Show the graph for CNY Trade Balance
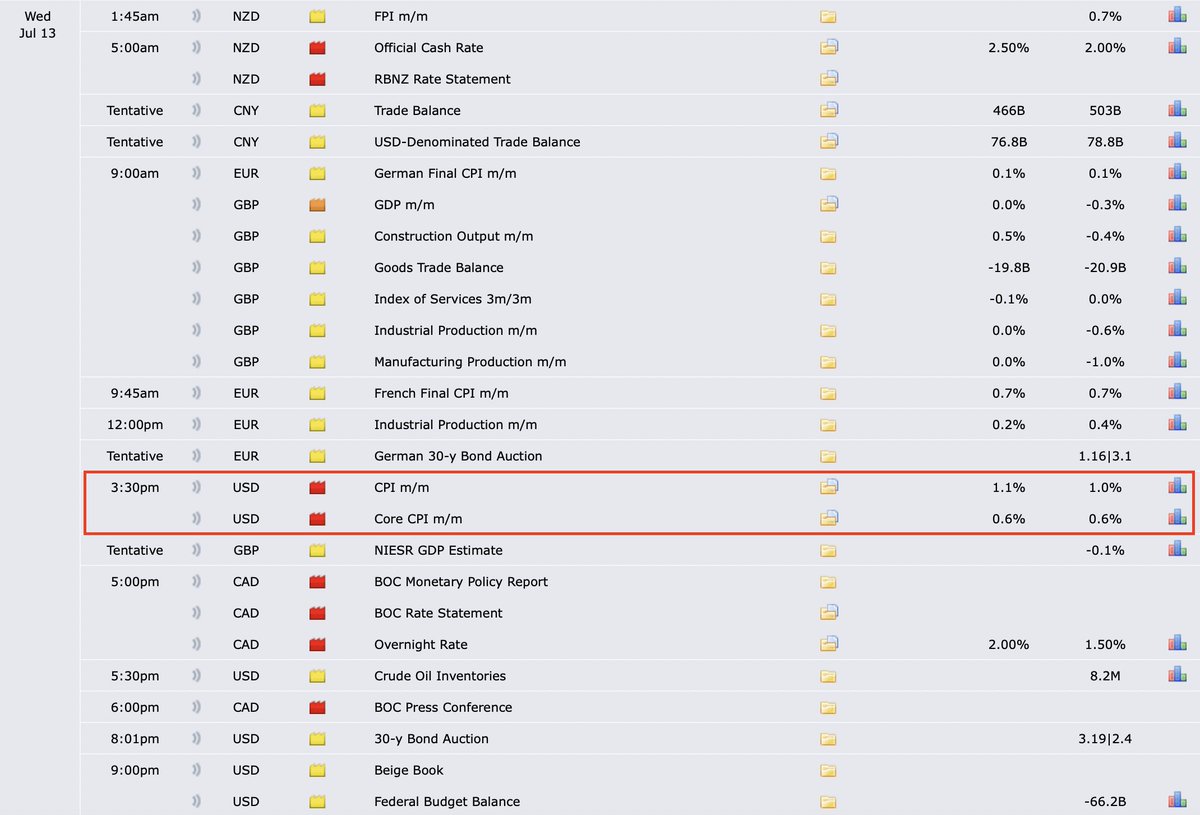 click(x=1177, y=110)
